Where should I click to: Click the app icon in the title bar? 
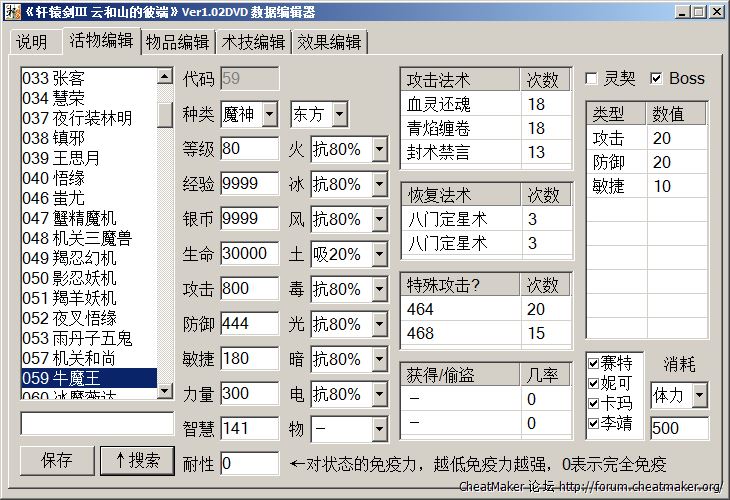click(x=13, y=12)
